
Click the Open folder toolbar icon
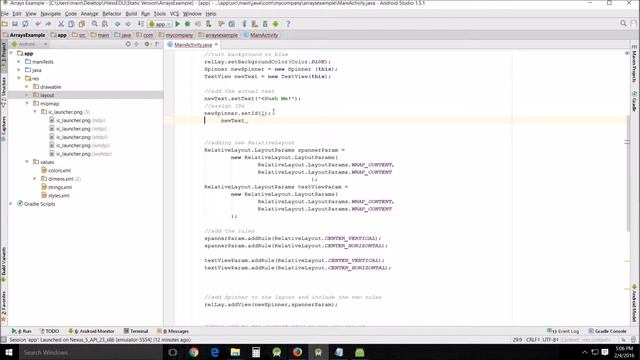(5, 24)
